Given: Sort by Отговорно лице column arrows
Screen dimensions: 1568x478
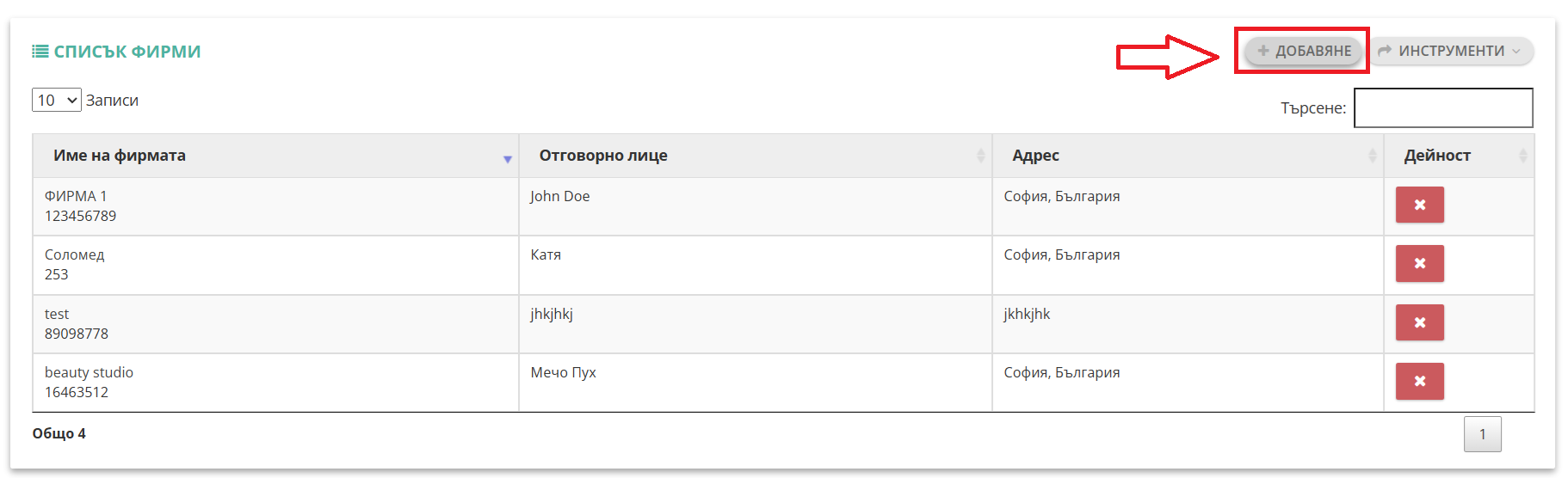Looking at the screenshot, I should (980, 156).
